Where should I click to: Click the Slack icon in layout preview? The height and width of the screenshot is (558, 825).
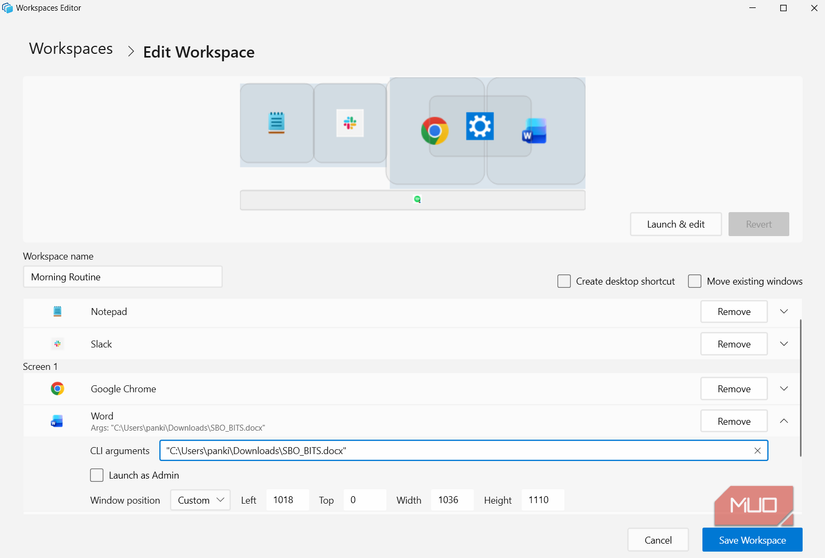(x=350, y=123)
